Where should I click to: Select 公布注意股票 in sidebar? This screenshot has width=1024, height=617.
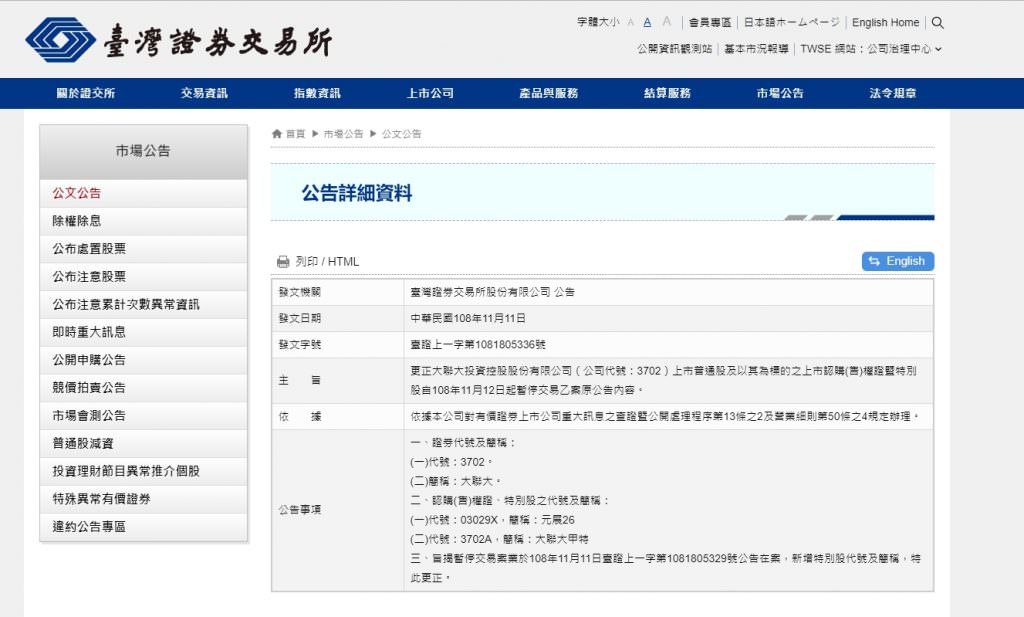[144, 277]
